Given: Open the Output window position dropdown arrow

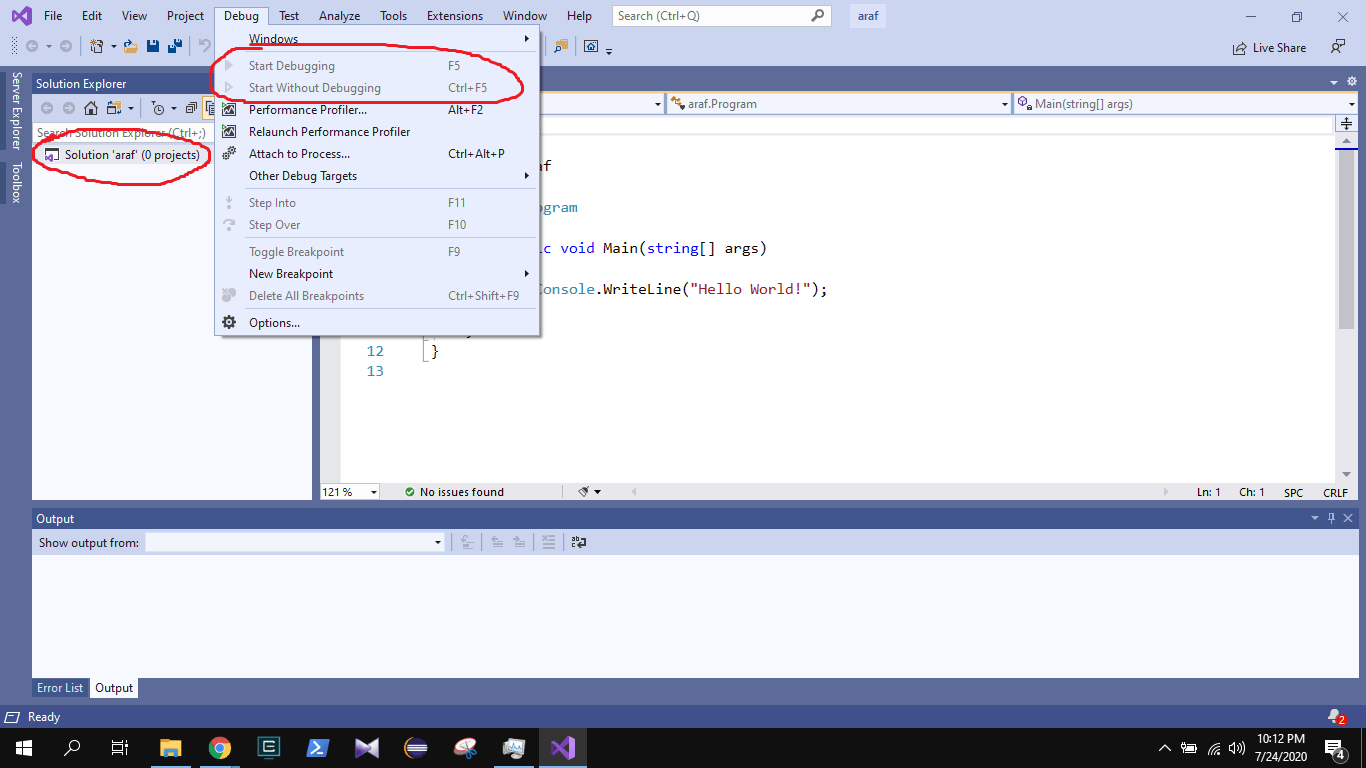Looking at the screenshot, I should pos(1315,519).
